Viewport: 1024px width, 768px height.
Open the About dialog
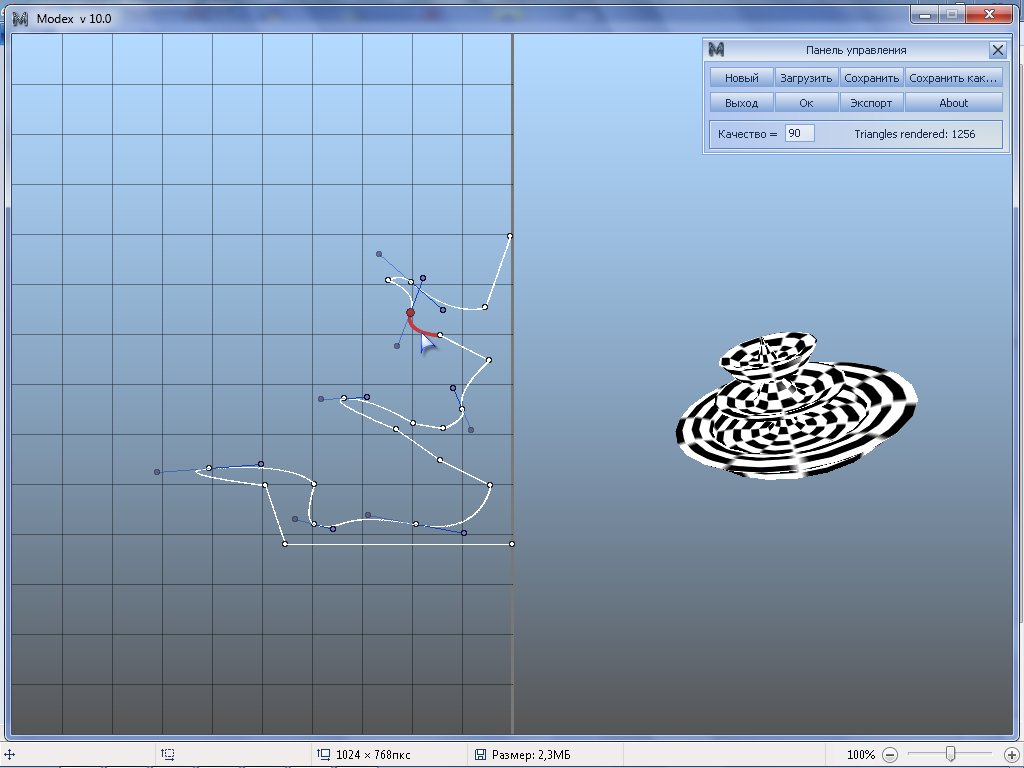953,103
